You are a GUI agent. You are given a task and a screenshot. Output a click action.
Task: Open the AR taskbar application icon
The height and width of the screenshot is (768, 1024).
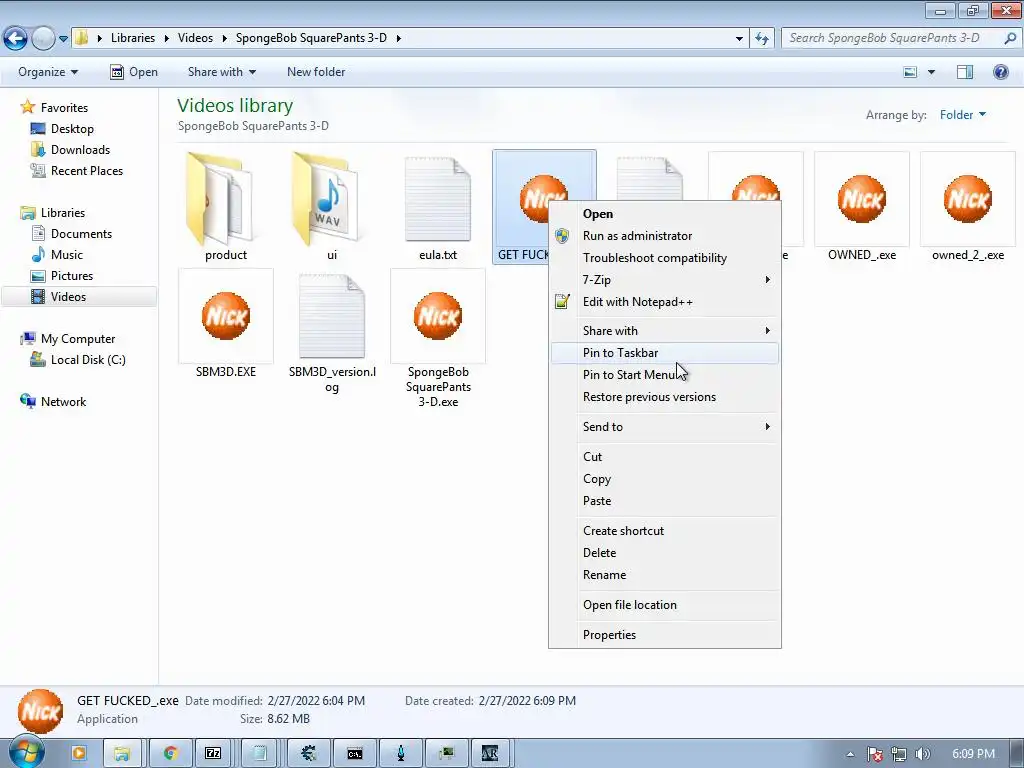(x=490, y=753)
